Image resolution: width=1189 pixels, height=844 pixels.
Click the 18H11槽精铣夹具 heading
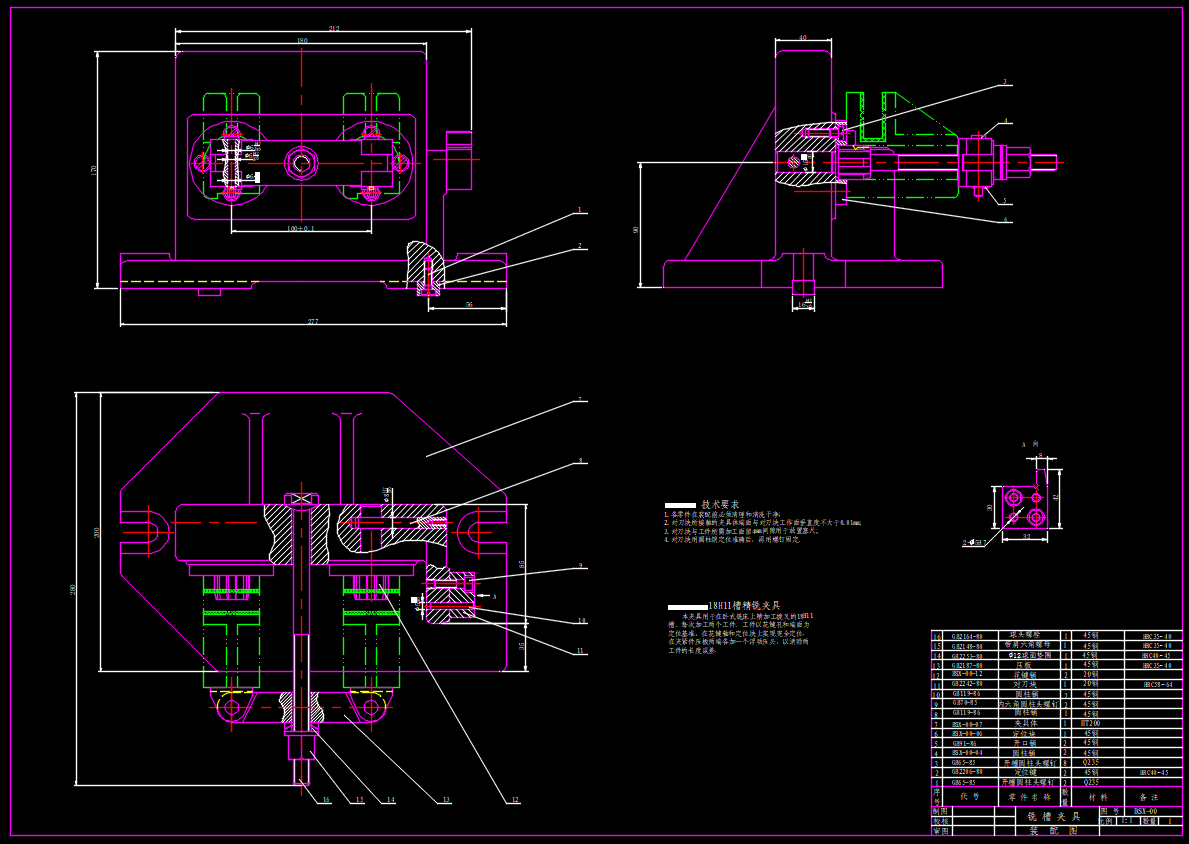(x=744, y=606)
